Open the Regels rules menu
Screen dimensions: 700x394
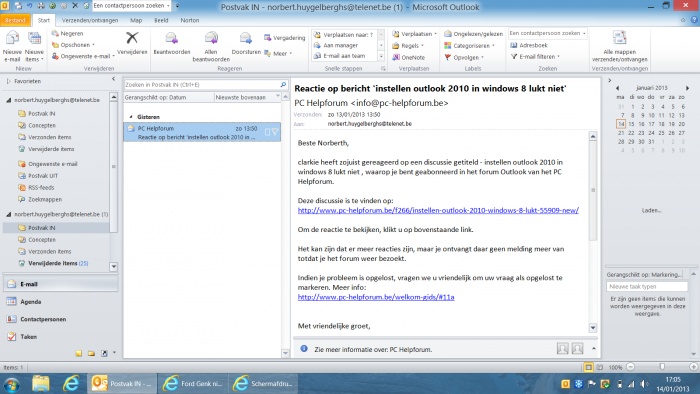(x=408, y=46)
